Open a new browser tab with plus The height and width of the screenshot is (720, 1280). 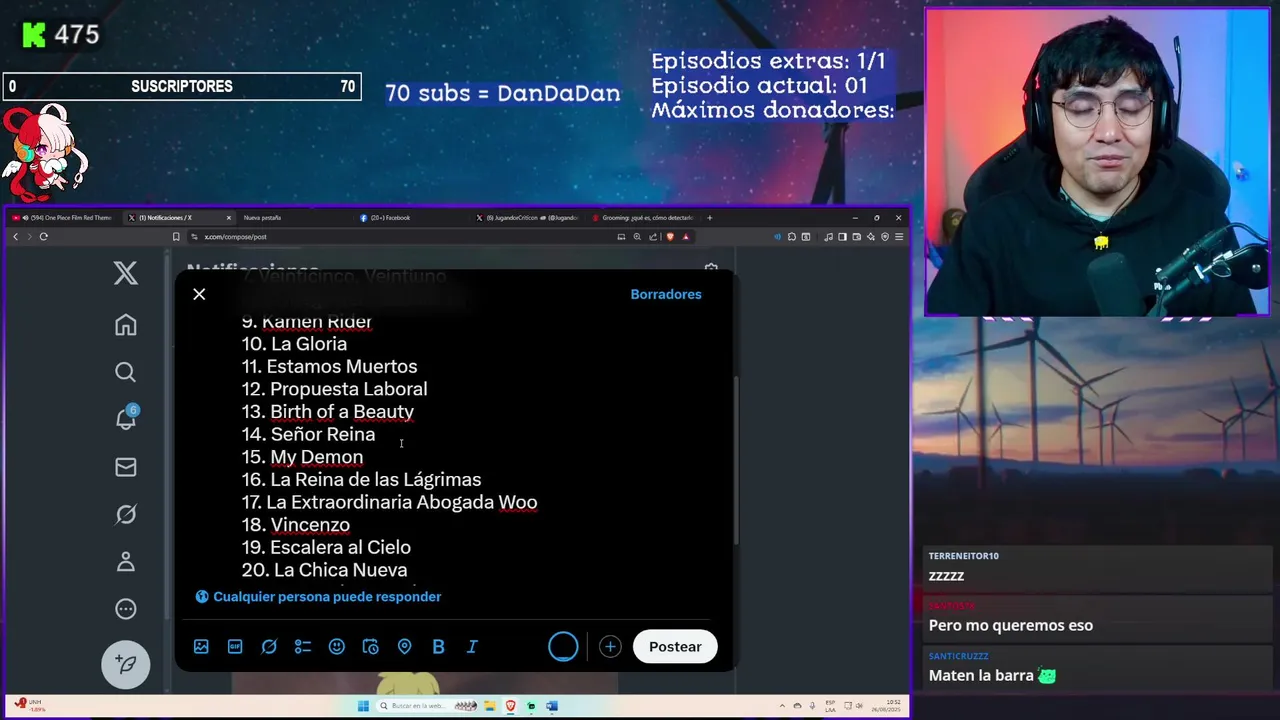(710, 217)
